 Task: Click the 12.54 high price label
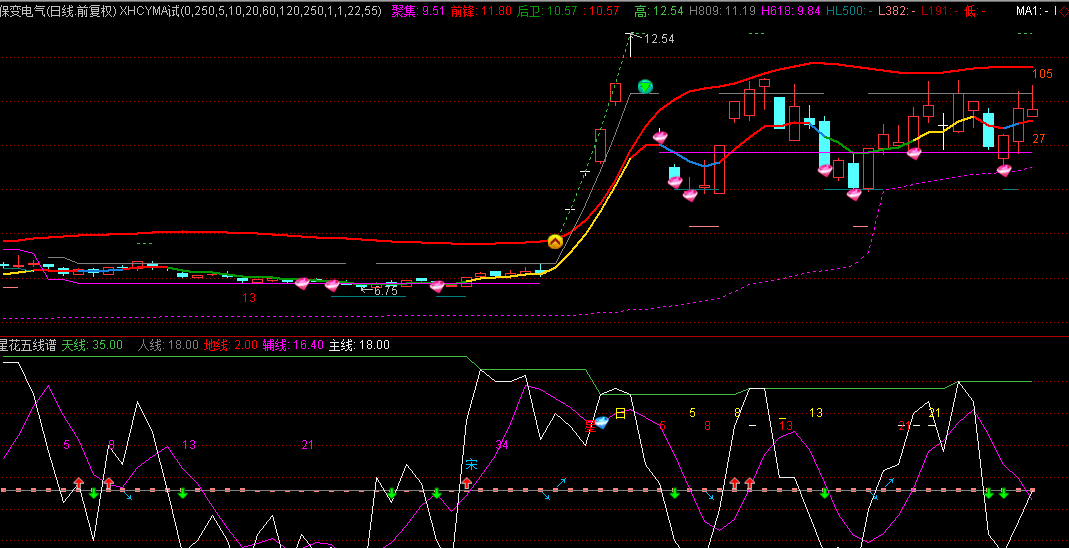click(x=659, y=39)
